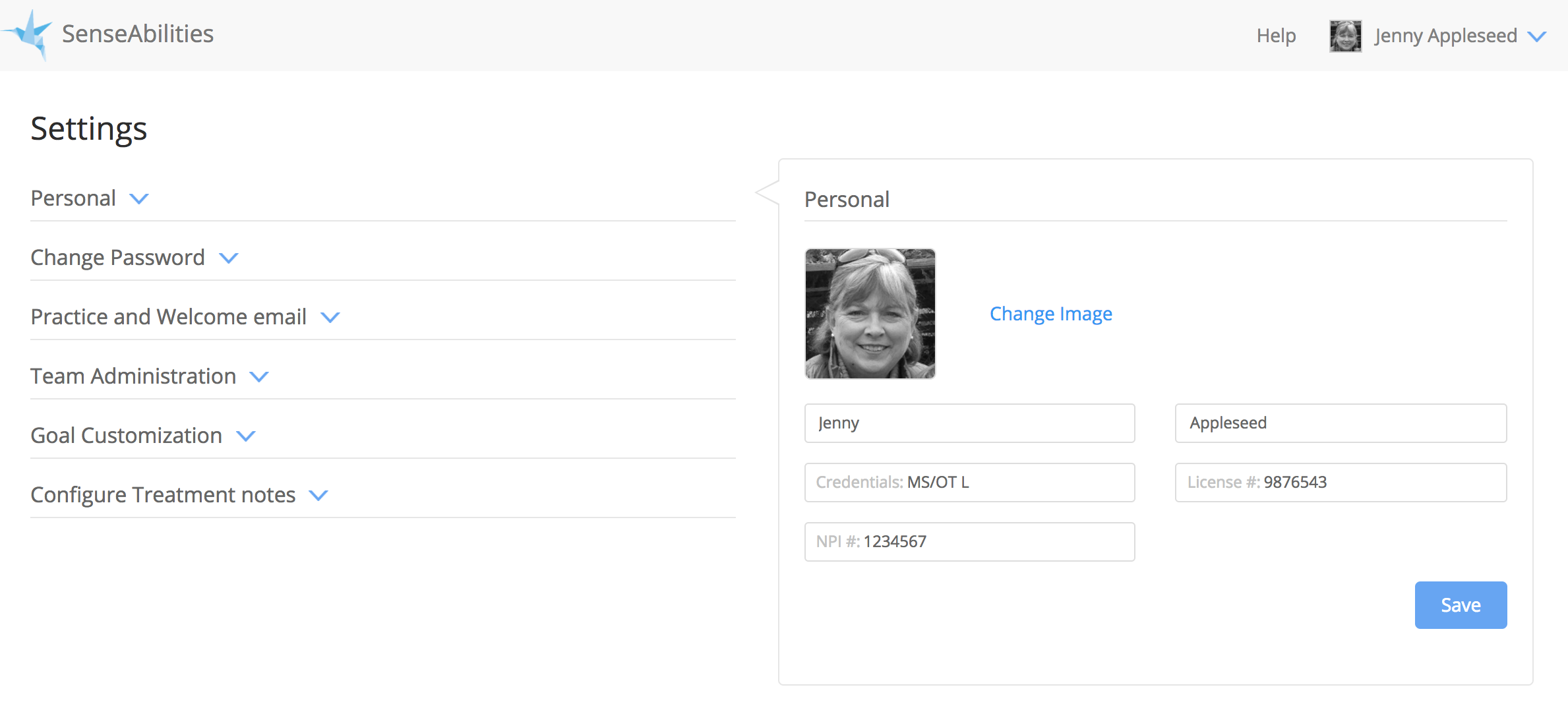Click the Settings page heading
Image resolution: width=1568 pixels, height=708 pixels.
[89, 129]
